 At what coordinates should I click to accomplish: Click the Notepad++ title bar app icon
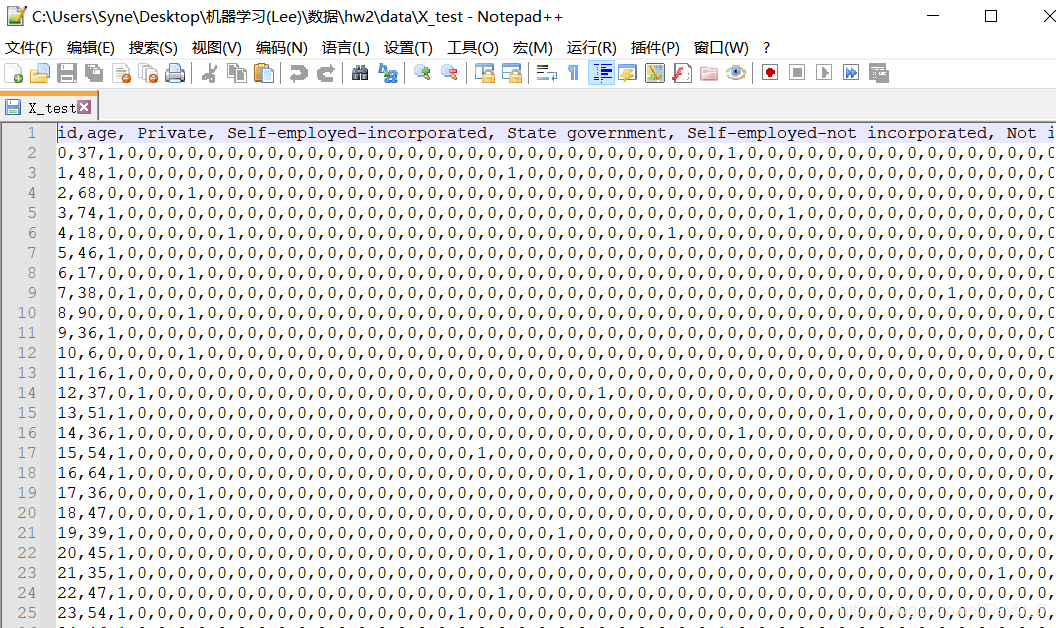click(16, 16)
